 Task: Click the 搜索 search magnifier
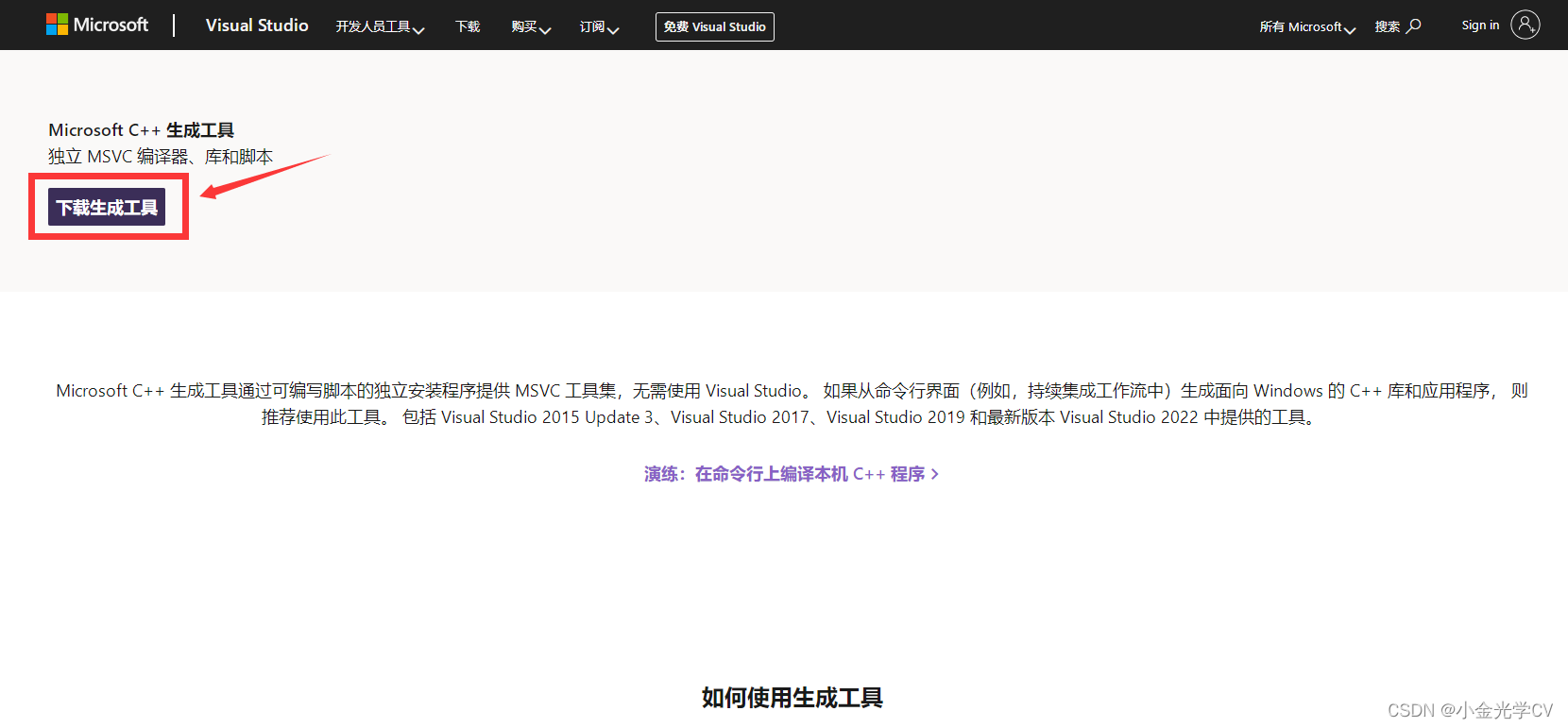coord(1398,26)
